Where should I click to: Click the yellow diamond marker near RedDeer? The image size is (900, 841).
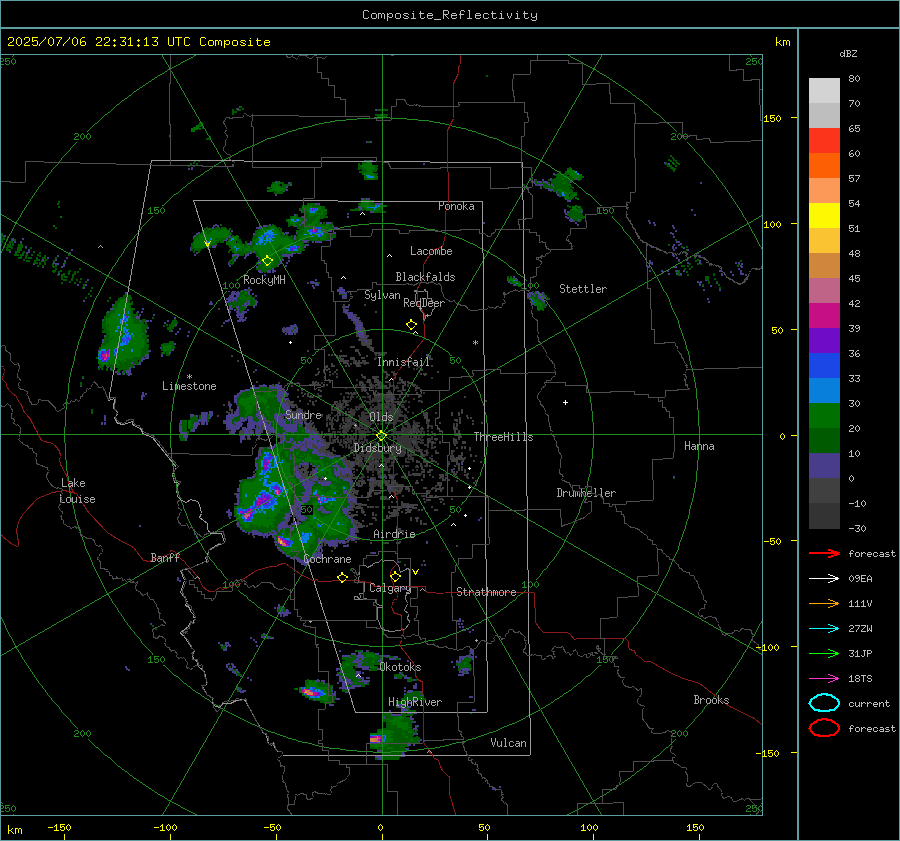click(412, 325)
